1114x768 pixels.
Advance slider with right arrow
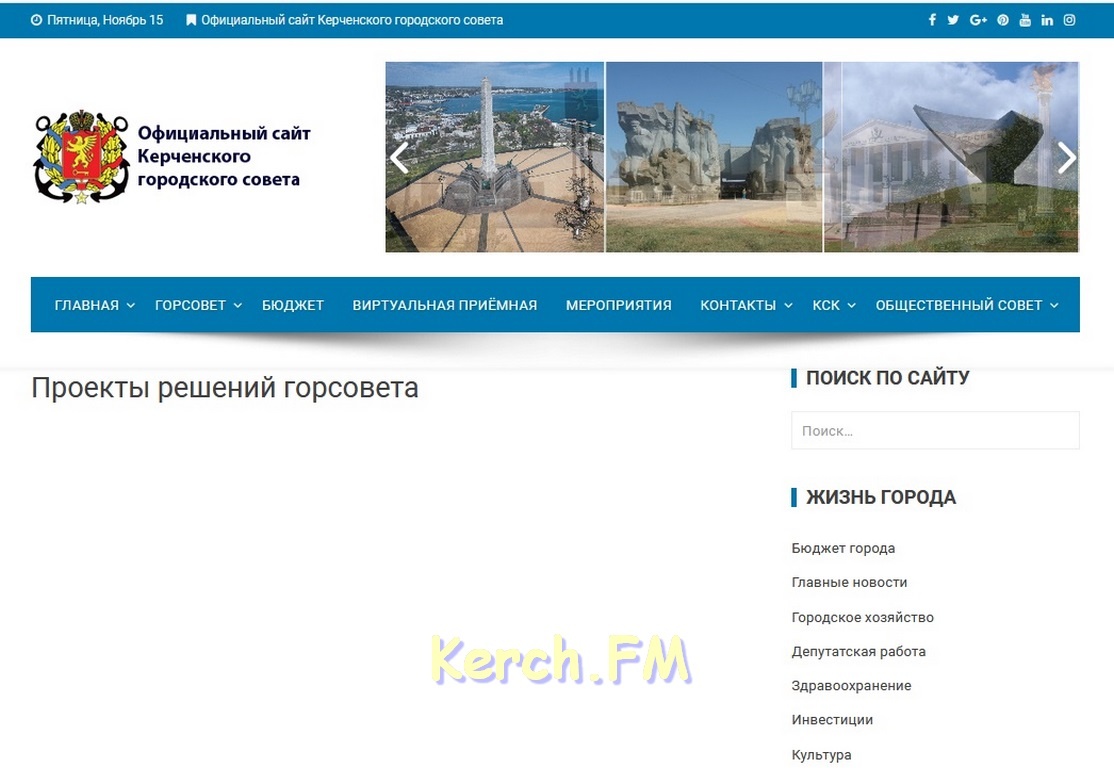click(x=1066, y=158)
